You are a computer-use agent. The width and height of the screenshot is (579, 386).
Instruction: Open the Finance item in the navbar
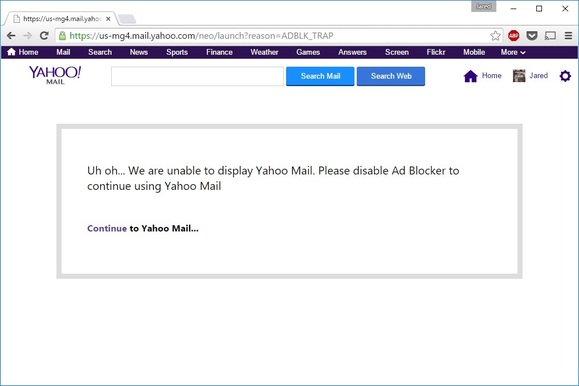(219, 52)
